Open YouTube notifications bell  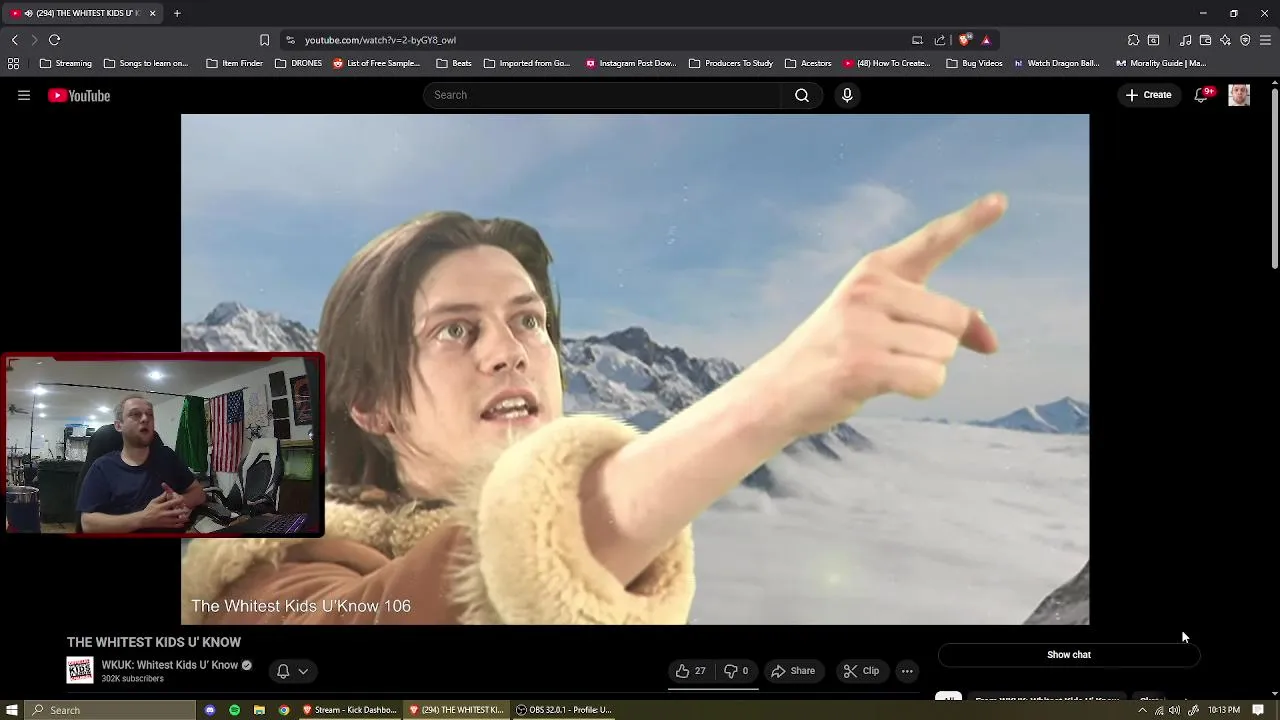coord(1202,95)
